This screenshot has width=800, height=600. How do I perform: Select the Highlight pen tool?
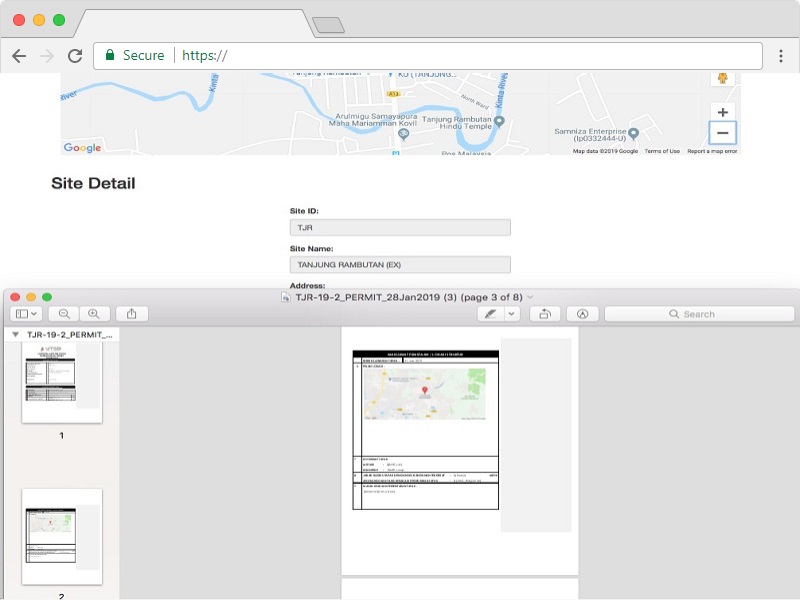[x=490, y=314]
